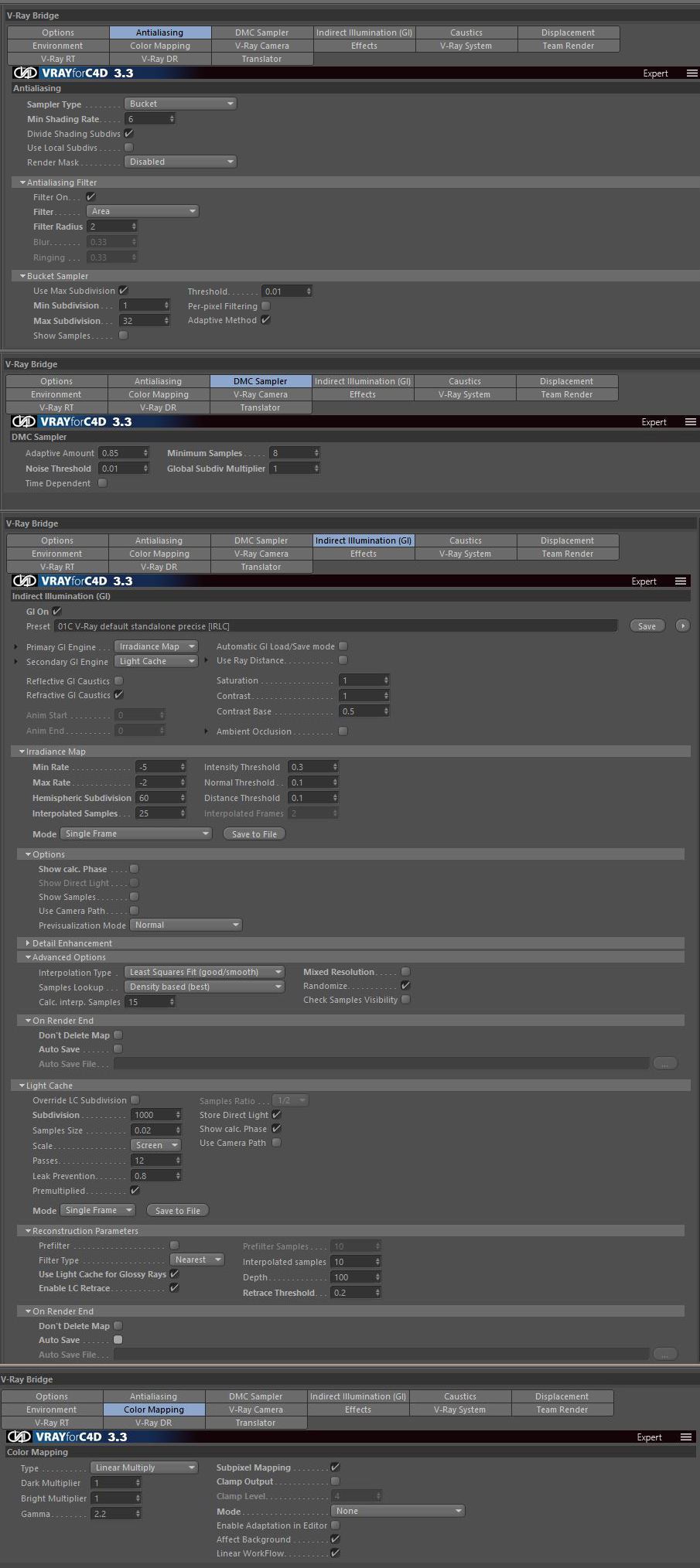Expand the Detail Enhancement section
Viewport: 700px width, 1568px height.
[28, 943]
